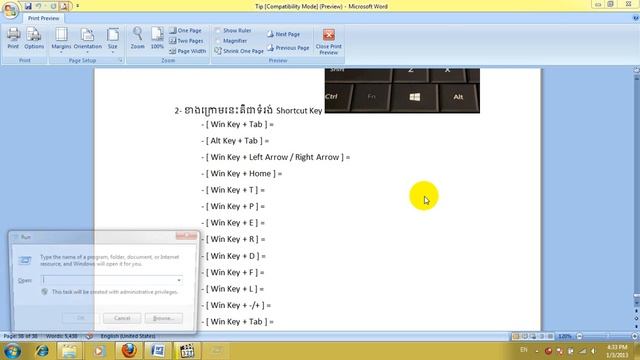Click the disabled OK button in Run dialog
This screenshot has width=640, height=360.
pos(80,318)
